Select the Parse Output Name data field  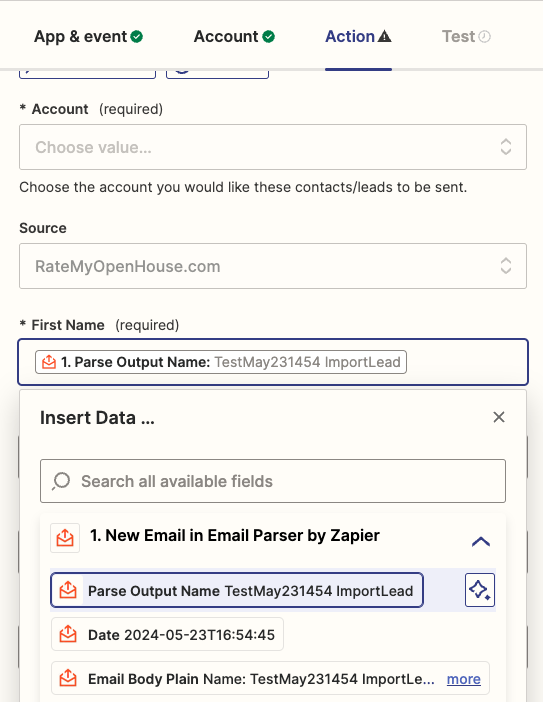coord(237,590)
